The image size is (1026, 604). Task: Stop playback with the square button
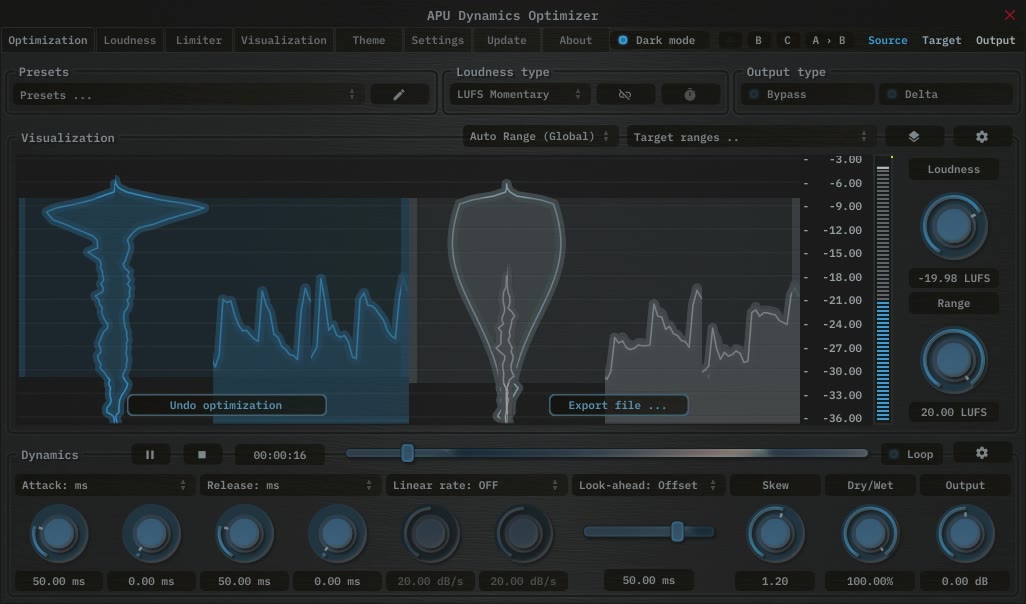coord(202,454)
